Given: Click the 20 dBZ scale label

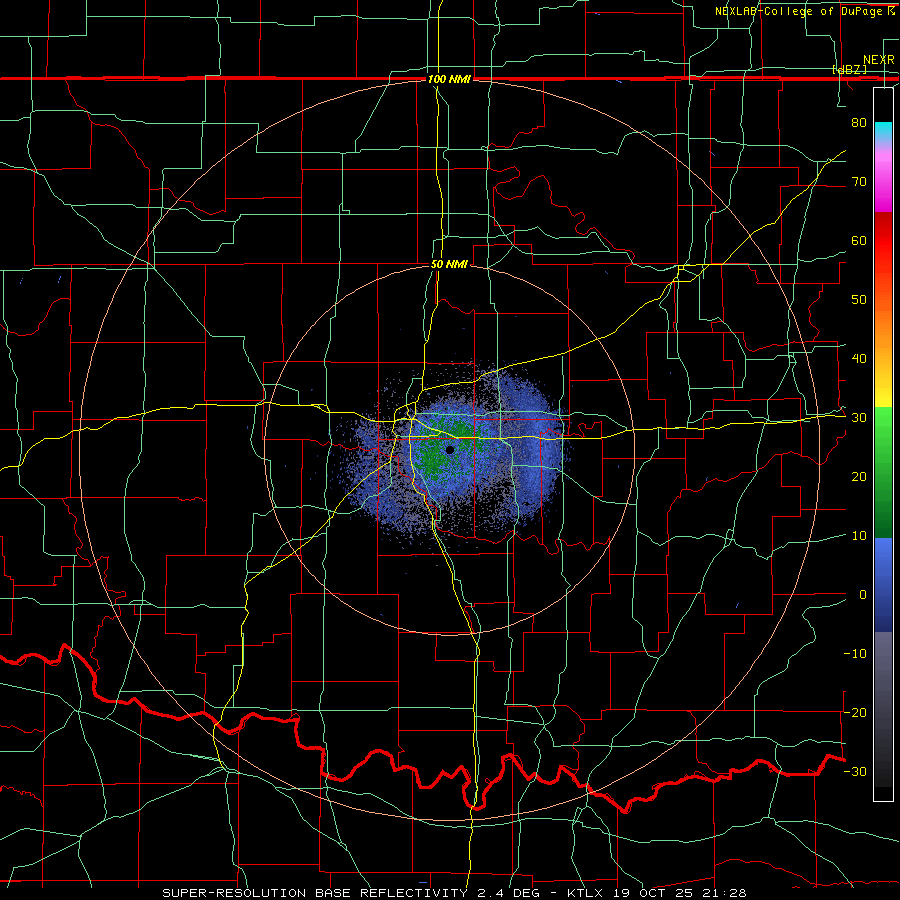Looking at the screenshot, I should coord(859,476).
